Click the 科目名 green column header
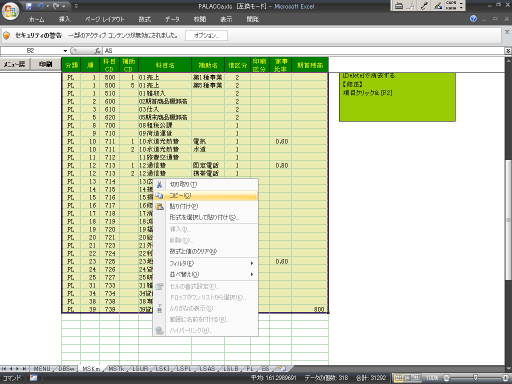This screenshot has height=384, width=512. point(165,65)
